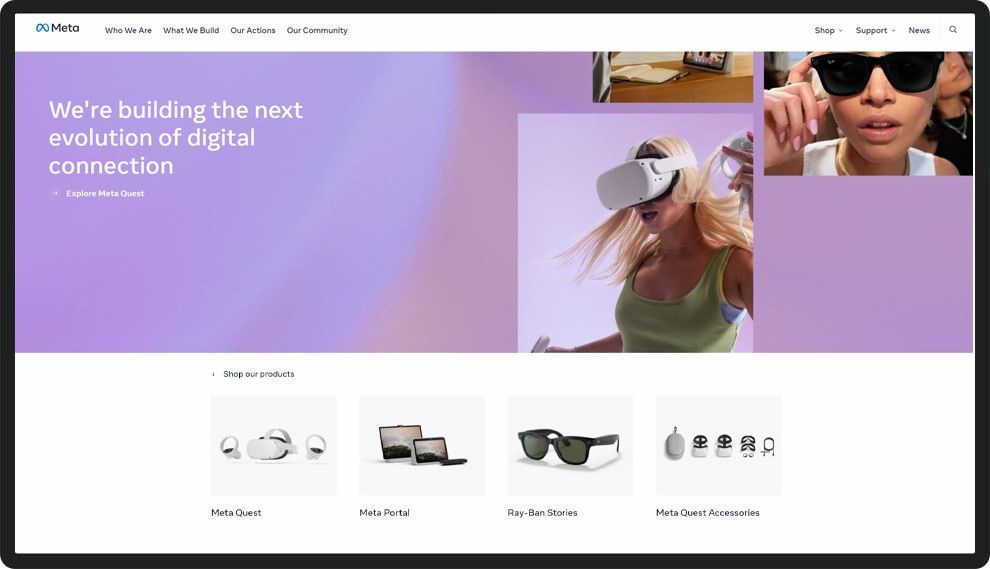Click the Ray-Ban Stories product title
This screenshot has height=569, width=990.
coord(542,513)
